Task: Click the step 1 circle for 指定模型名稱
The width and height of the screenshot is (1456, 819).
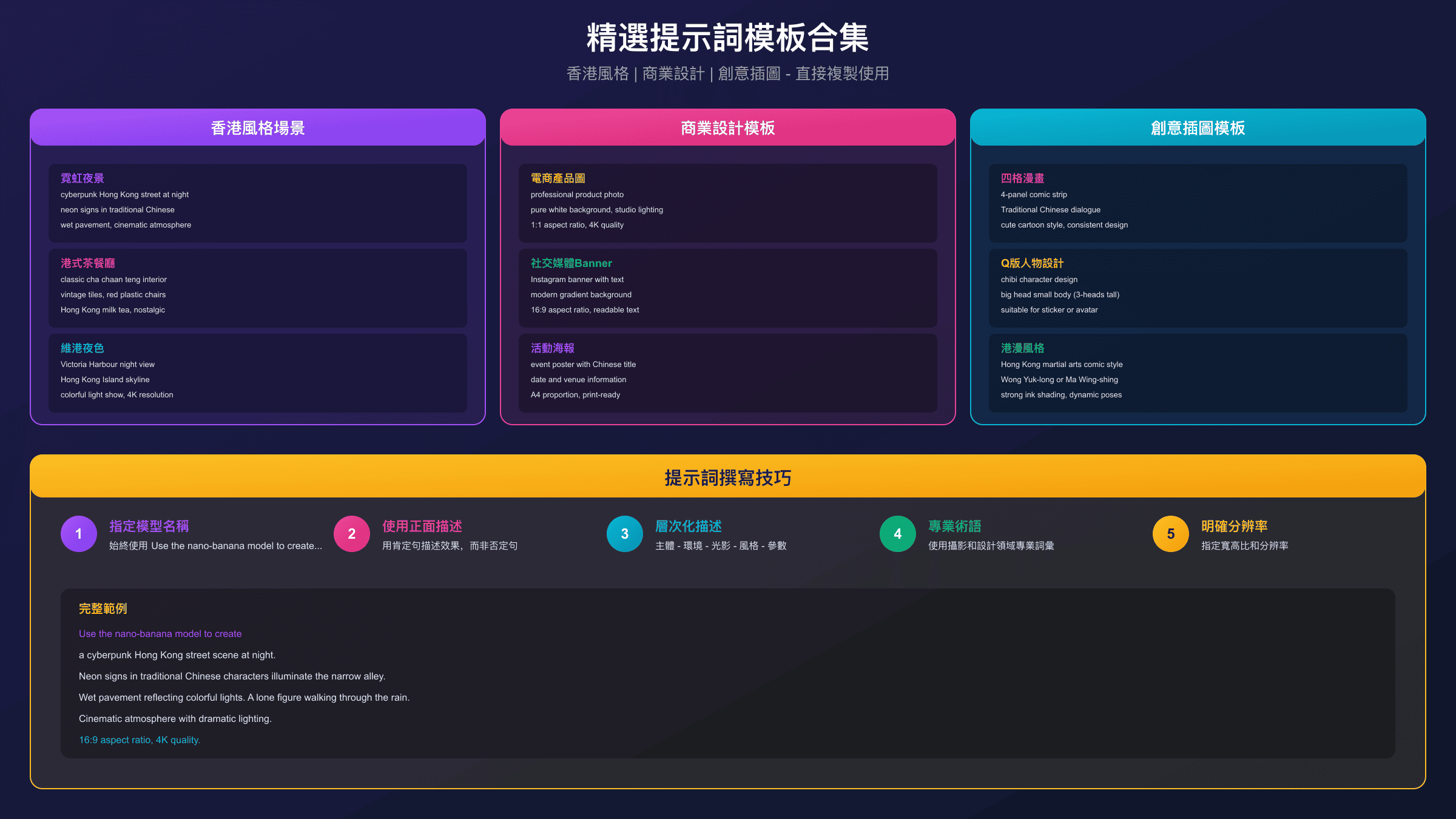Action: pos(78,534)
